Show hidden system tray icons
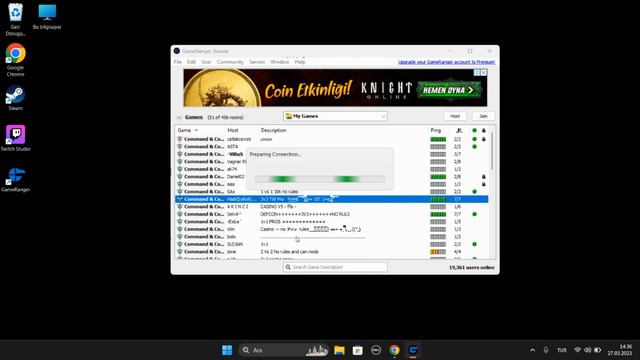Image resolution: width=640 pixels, height=360 pixels. pyautogui.click(x=532, y=350)
